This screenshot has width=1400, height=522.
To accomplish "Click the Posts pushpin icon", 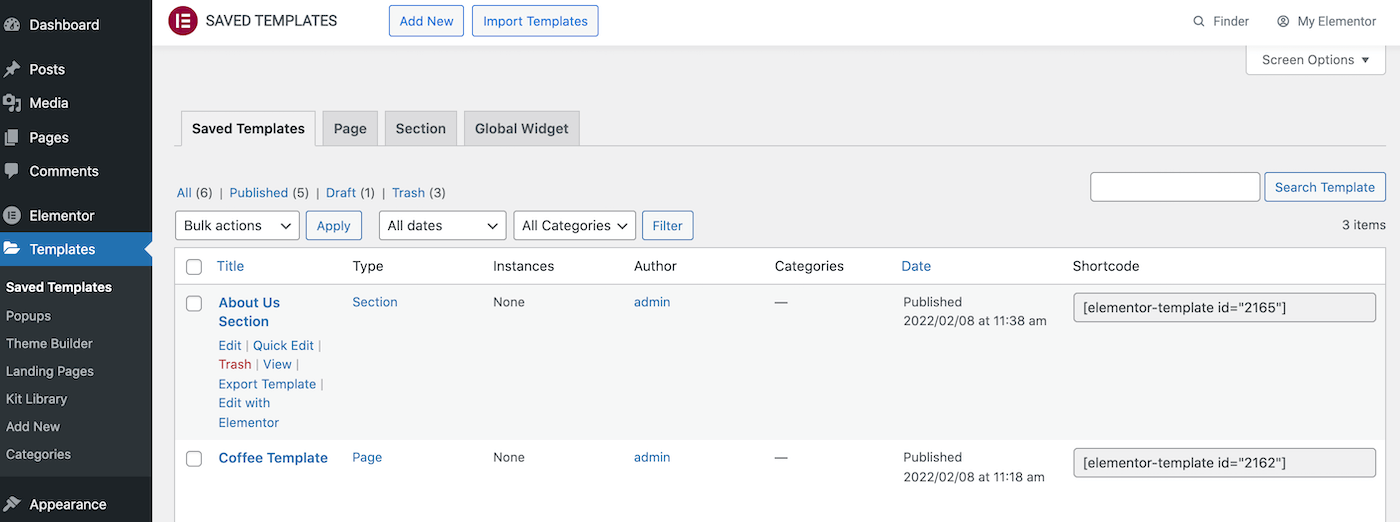I will tap(12, 69).
